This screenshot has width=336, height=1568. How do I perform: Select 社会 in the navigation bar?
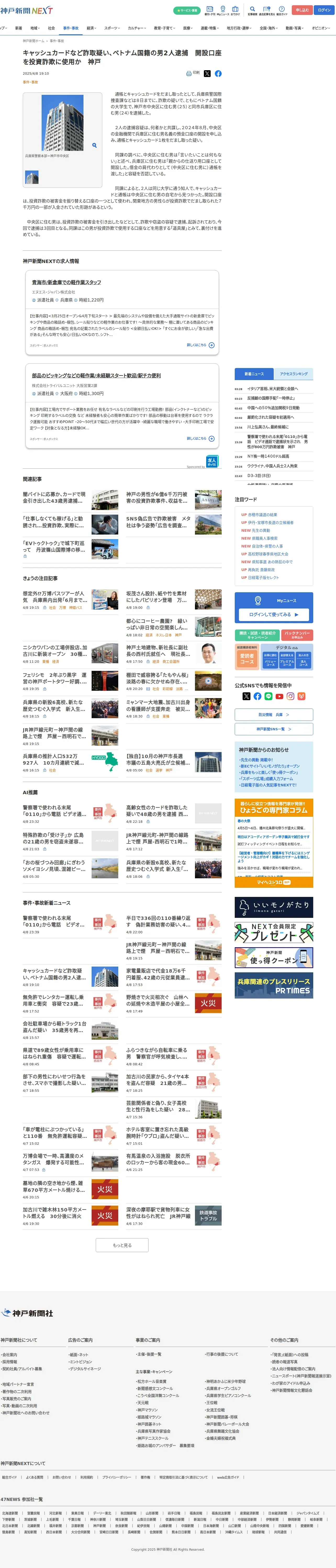(x=51, y=28)
